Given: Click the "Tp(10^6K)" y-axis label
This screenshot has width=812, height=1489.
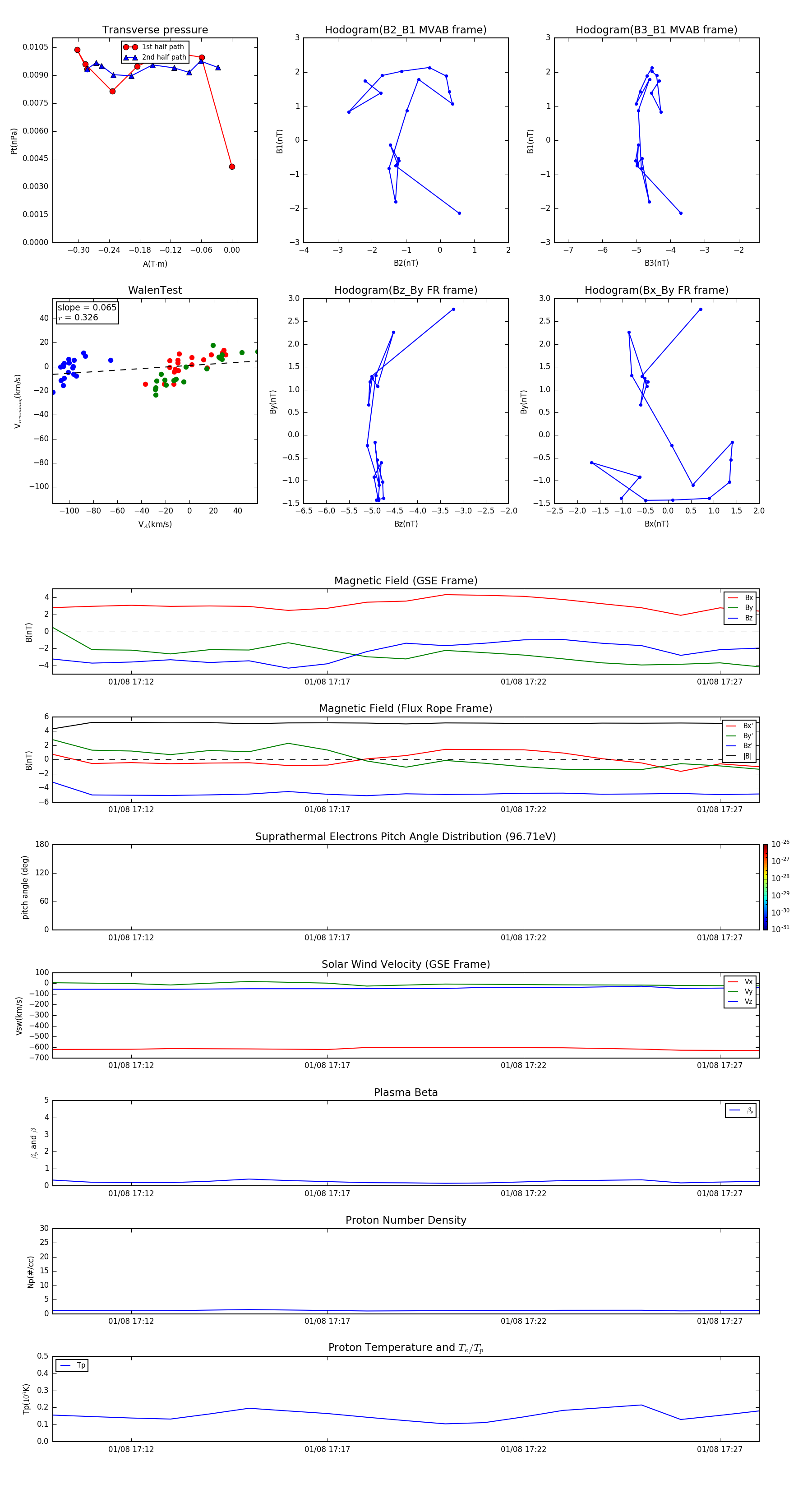Looking at the screenshot, I should (x=27, y=1399).
